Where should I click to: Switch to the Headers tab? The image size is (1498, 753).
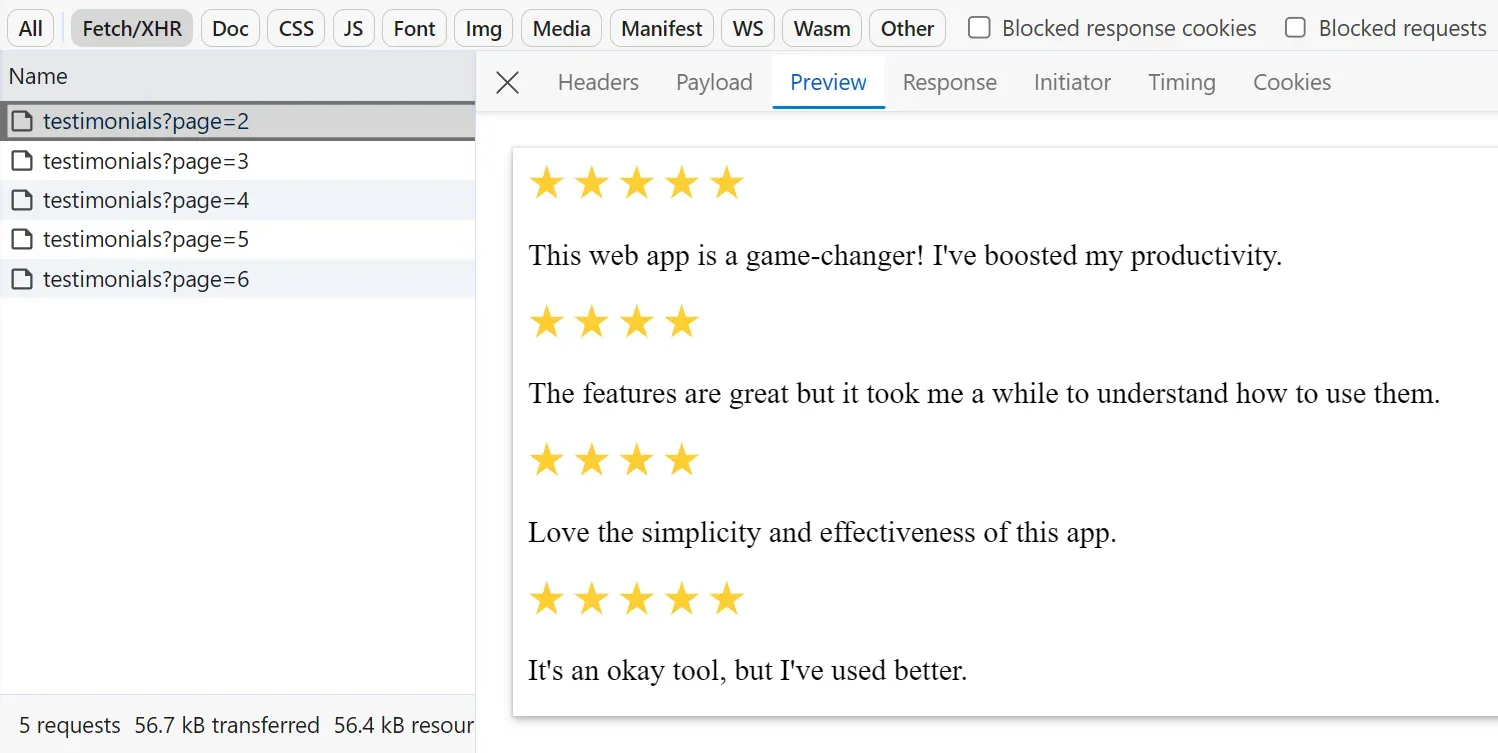pos(597,82)
